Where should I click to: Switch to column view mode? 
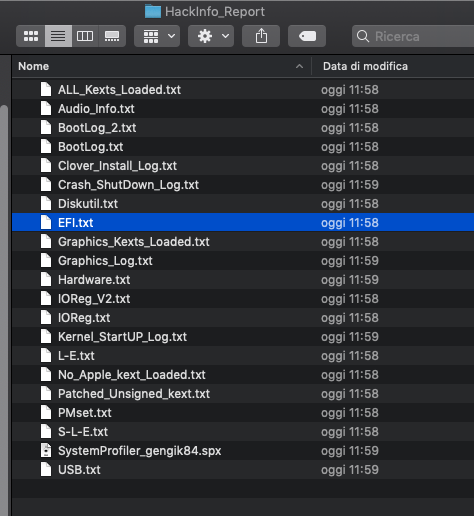pyautogui.click(x=85, y=36)
